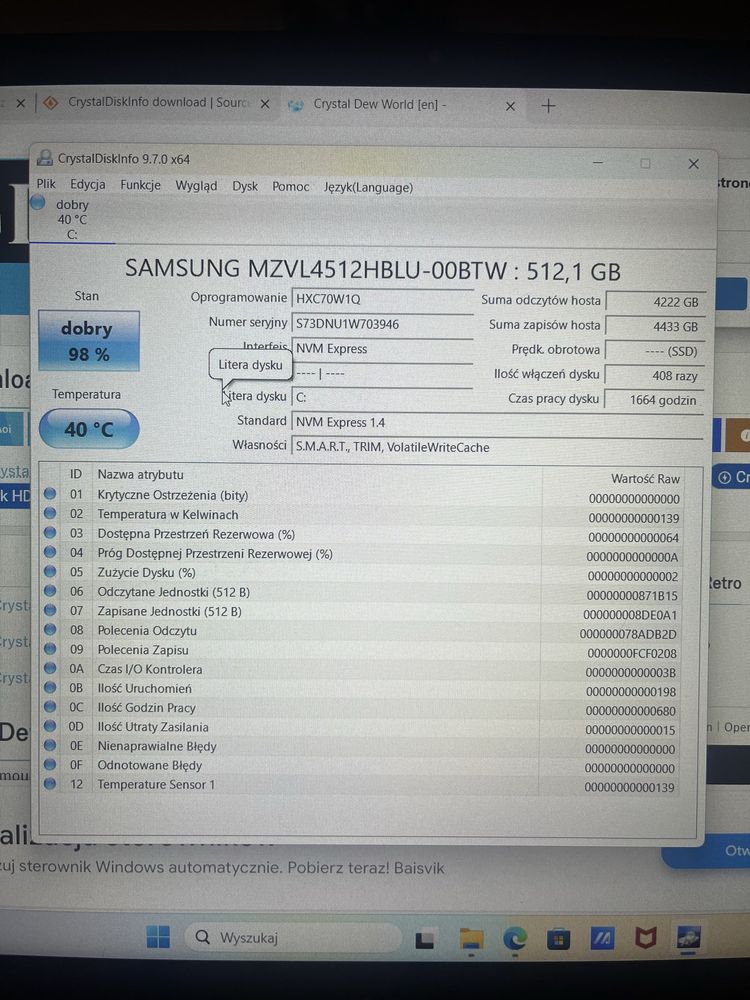Viewport: 750px width, 1000px height.
Task: Click the blue status dot for row 0C
Action: [50, 706]
